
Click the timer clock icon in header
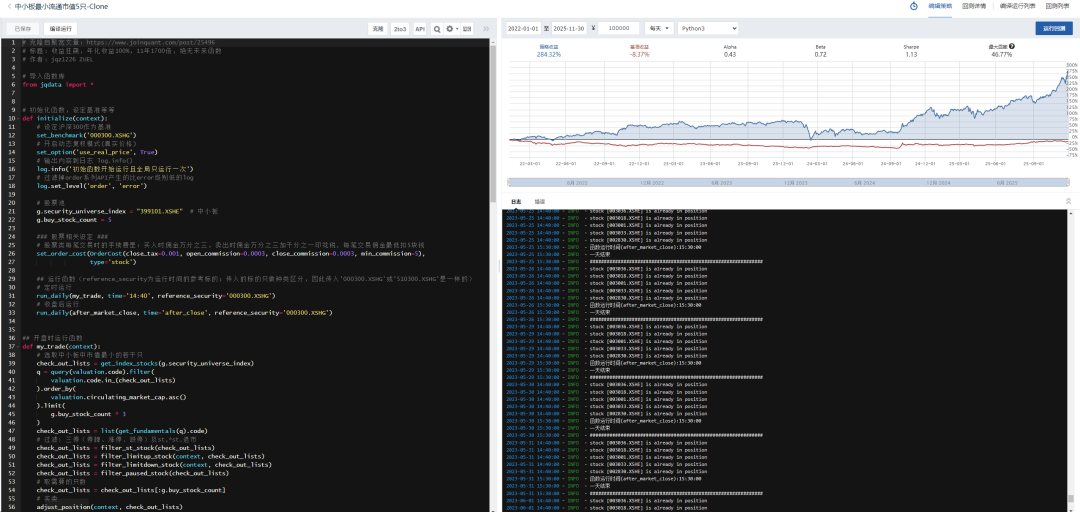(913, 6)
